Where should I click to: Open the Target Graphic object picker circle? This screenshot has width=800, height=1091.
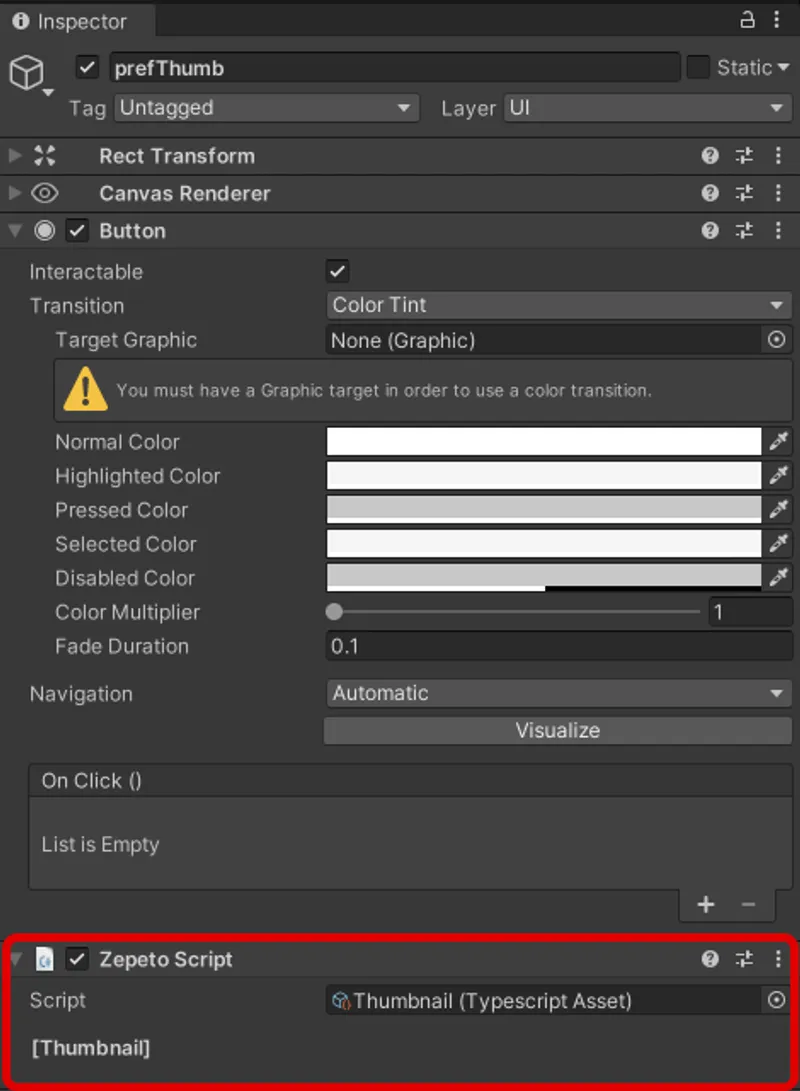(x=776, y=340)
